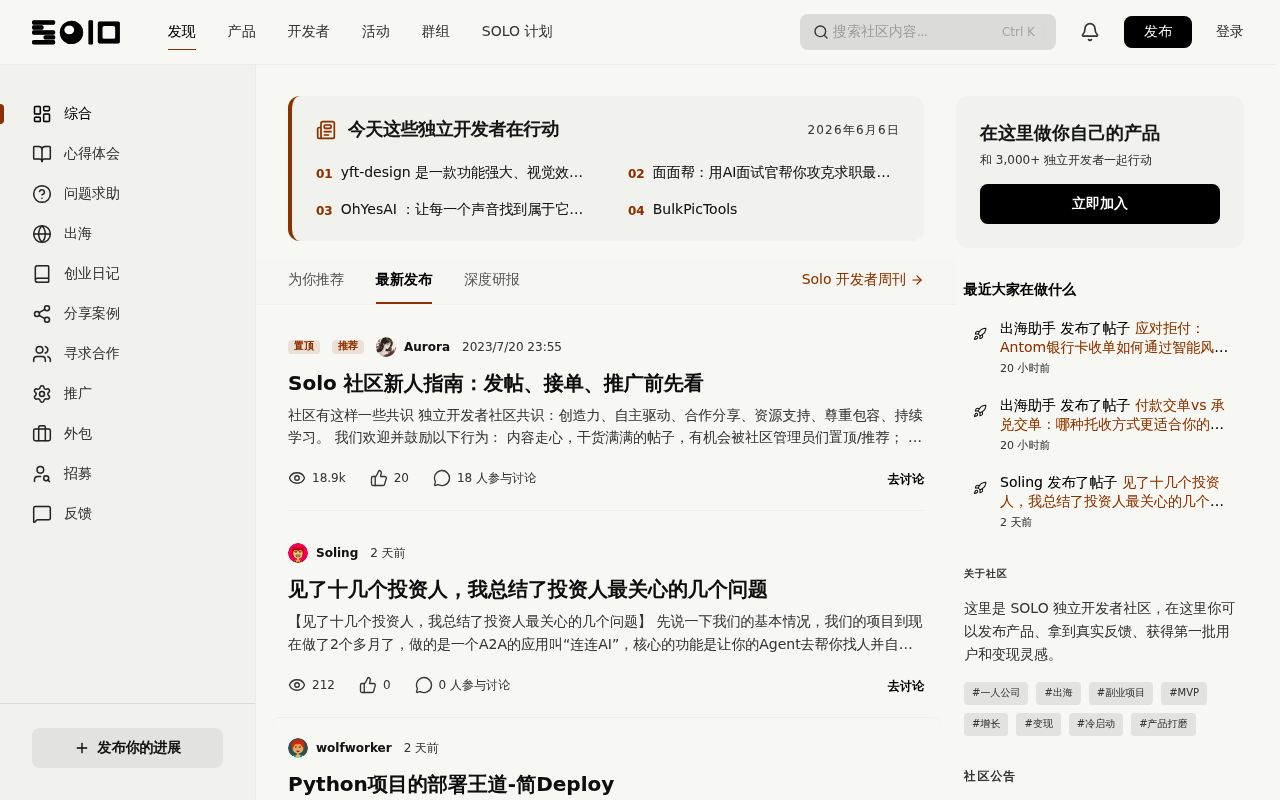This screenshot has height=800, width=1280.
Task: Open the SOLO 计划 nav item
Action: [x=517, y=32]
